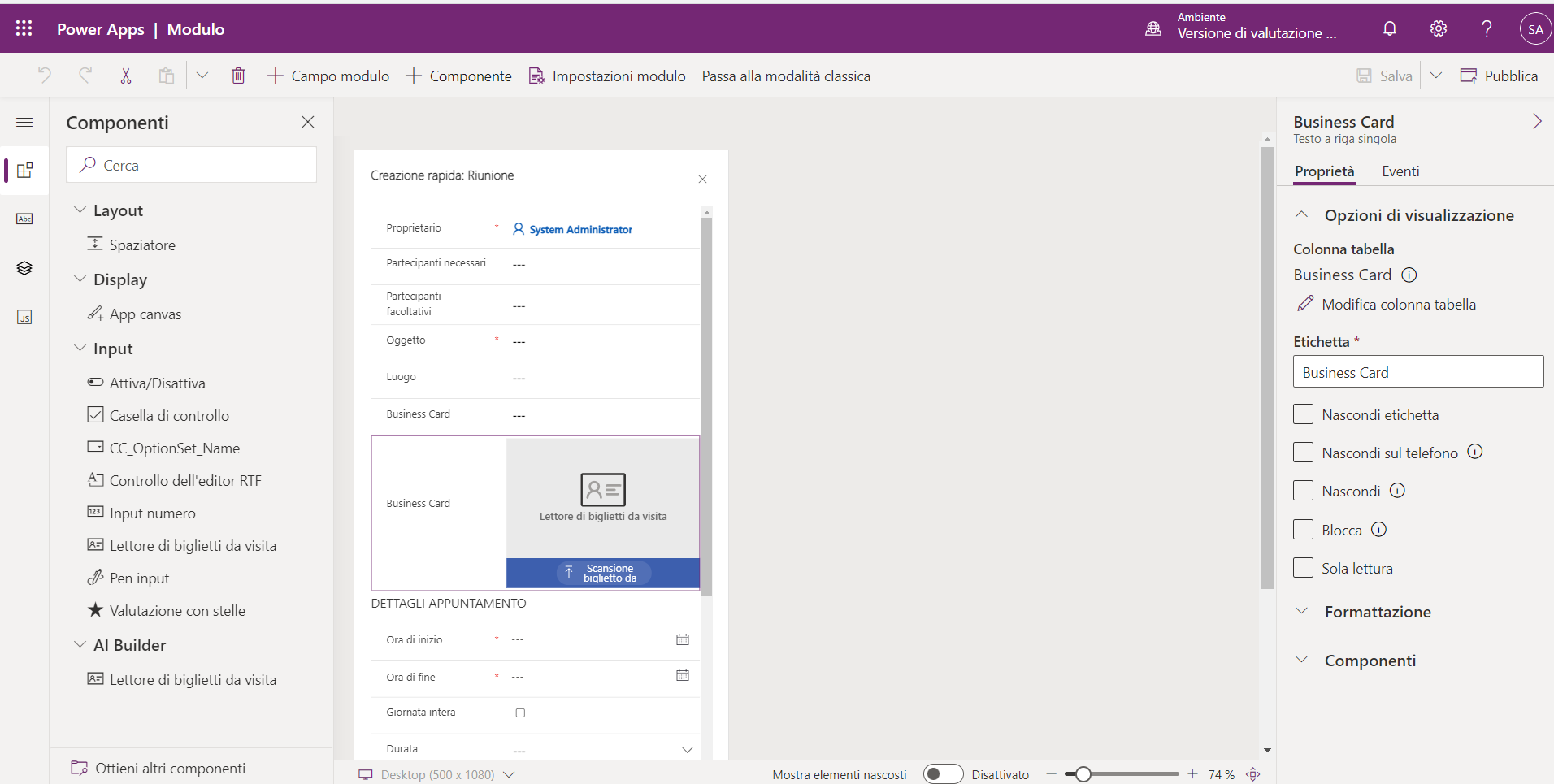
Task: Click Componente in toolbar
Action: [x=458, y=76]
